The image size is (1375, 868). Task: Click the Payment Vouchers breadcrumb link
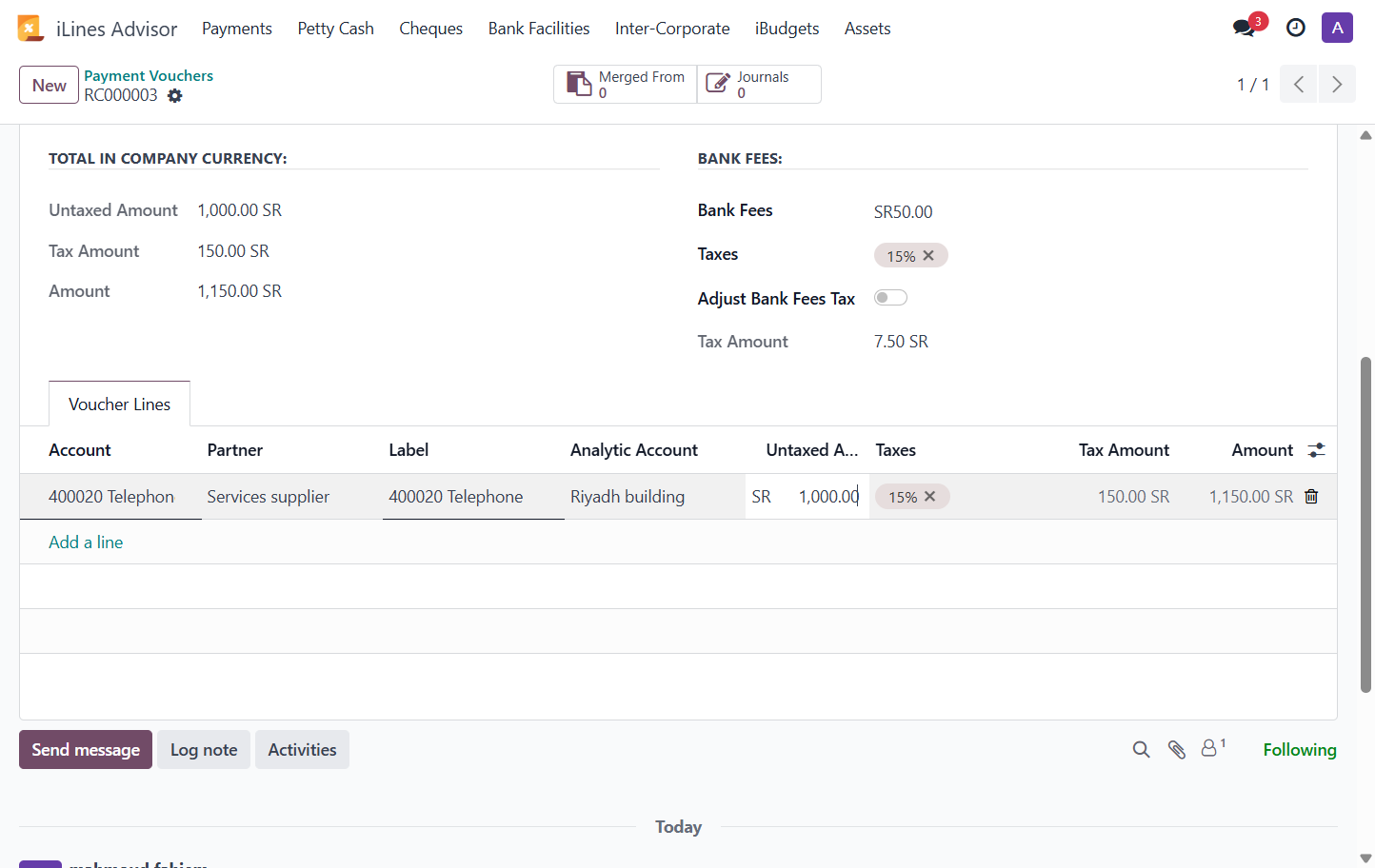149,75
